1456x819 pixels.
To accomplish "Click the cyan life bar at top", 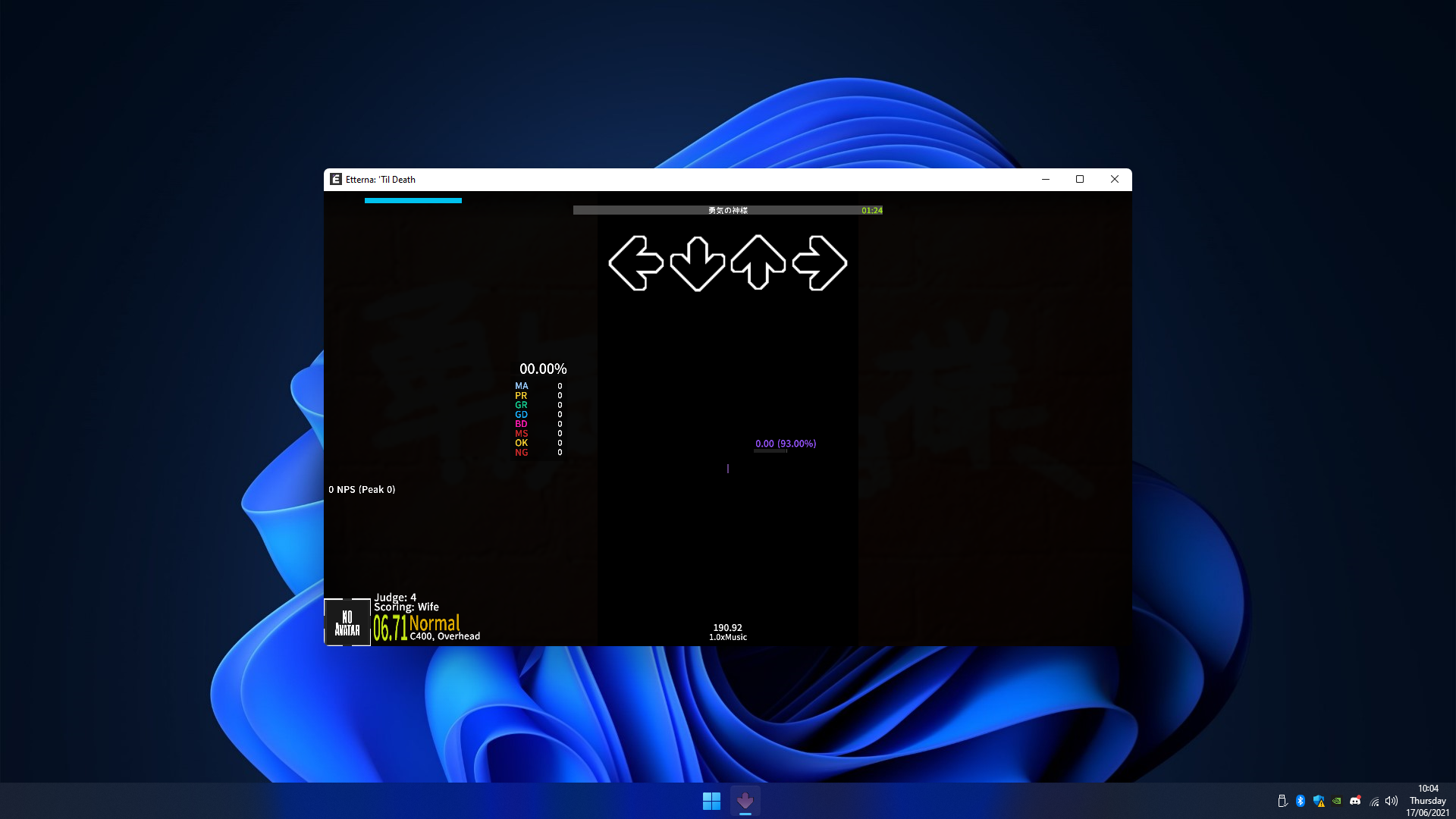I will [413, 200].
